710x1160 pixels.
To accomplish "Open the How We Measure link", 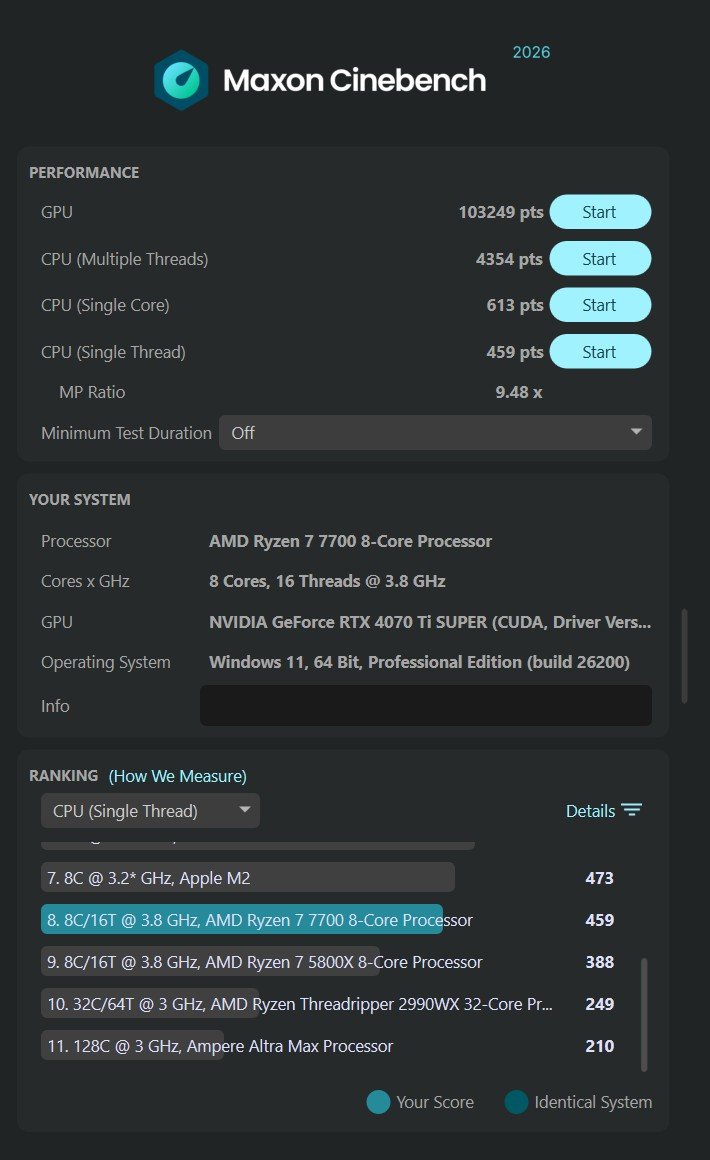I will (x=178, y=776).
